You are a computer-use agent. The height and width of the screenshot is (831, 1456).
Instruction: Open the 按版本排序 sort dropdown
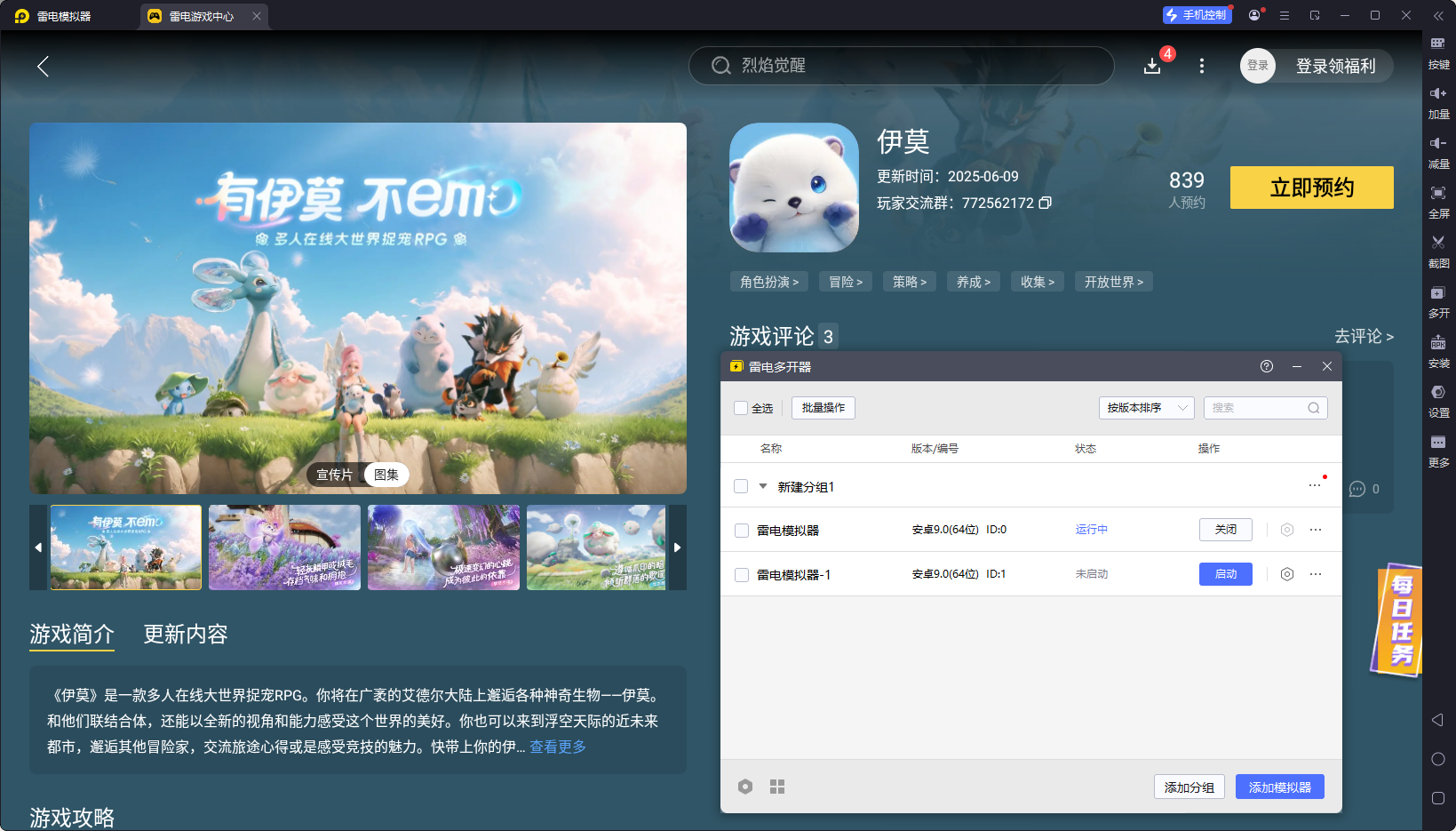(1146, 407)
